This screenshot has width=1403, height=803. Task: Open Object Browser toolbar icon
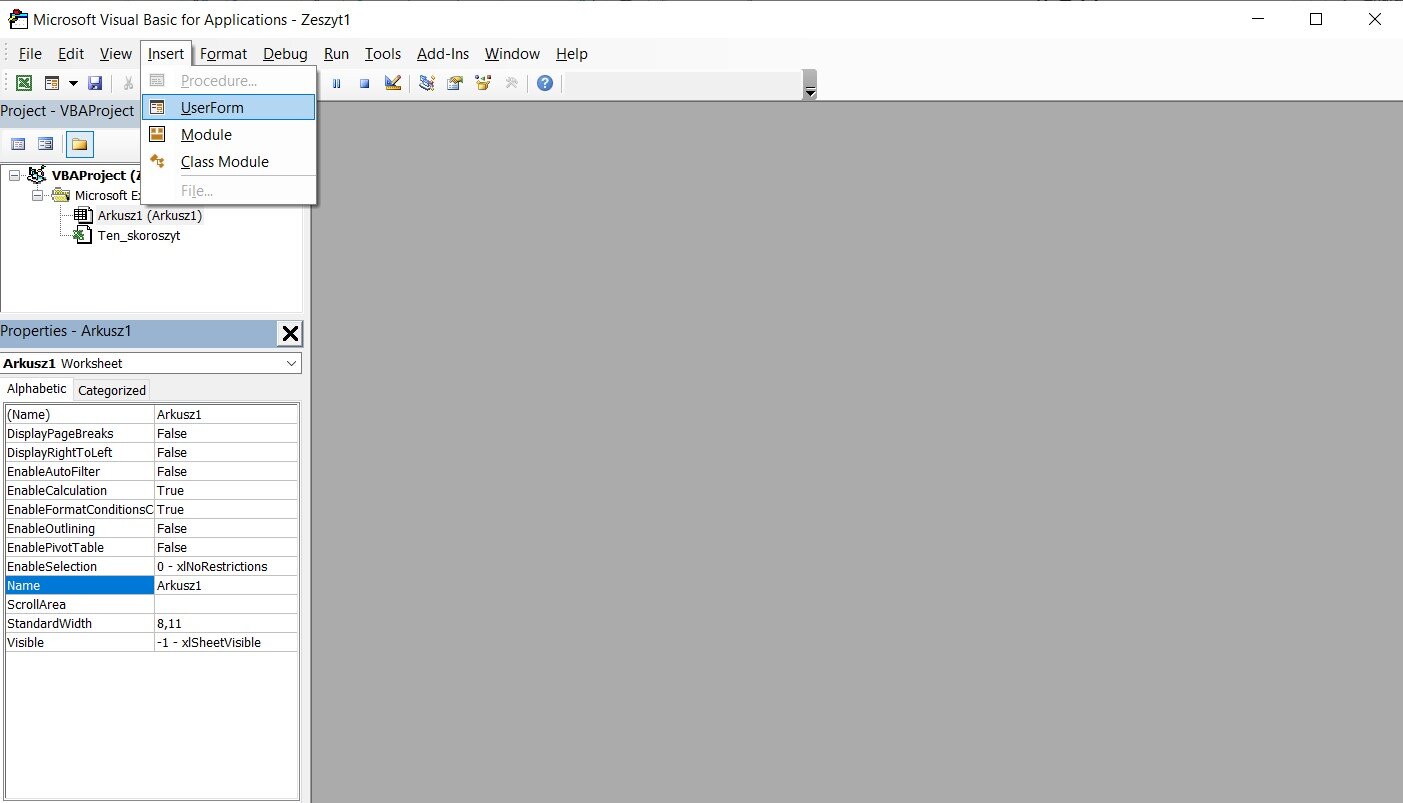484,83
